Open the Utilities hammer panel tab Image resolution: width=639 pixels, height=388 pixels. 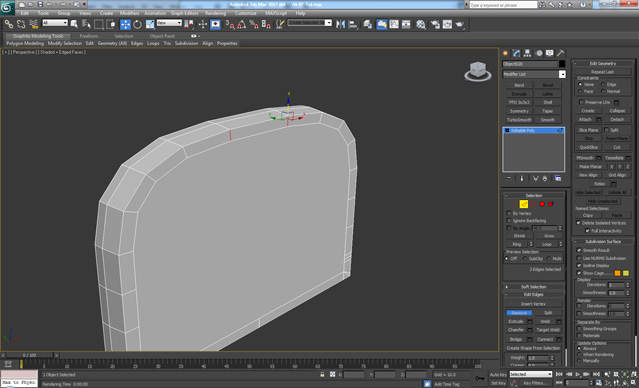pyautogui.click(x=561, y=53)
